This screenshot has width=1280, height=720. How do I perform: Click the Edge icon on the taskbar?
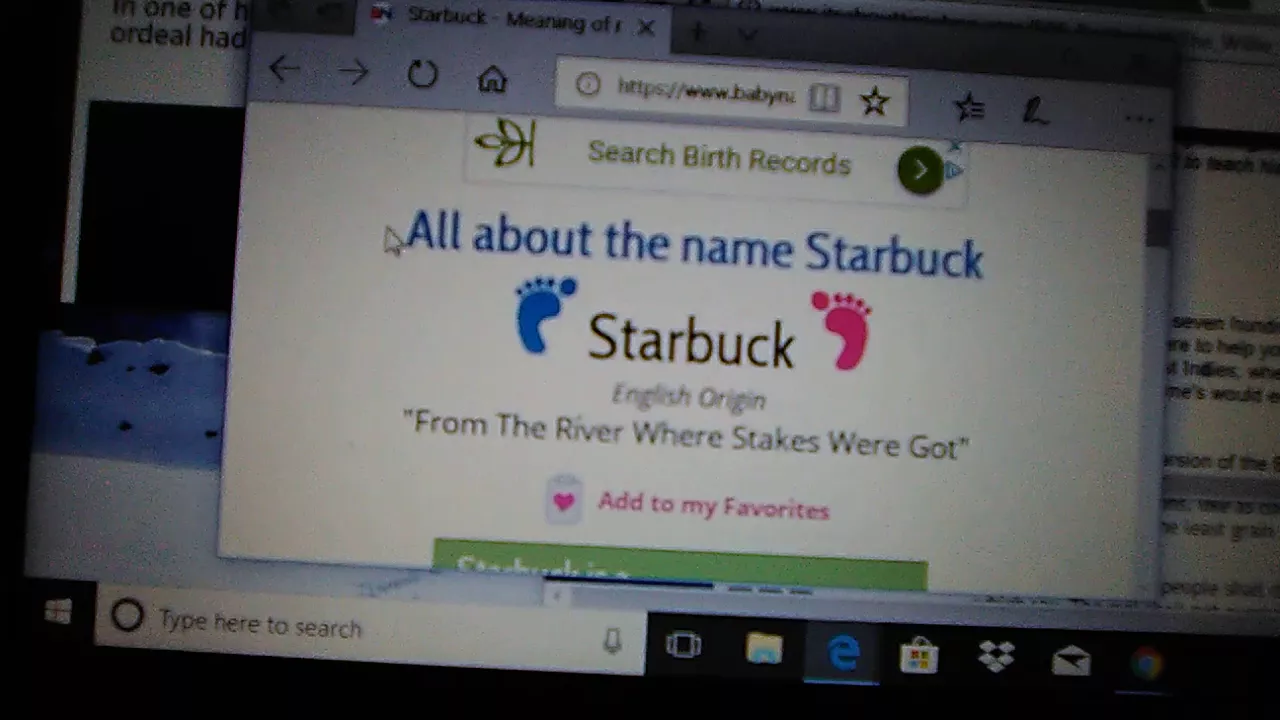click(845, 654)
